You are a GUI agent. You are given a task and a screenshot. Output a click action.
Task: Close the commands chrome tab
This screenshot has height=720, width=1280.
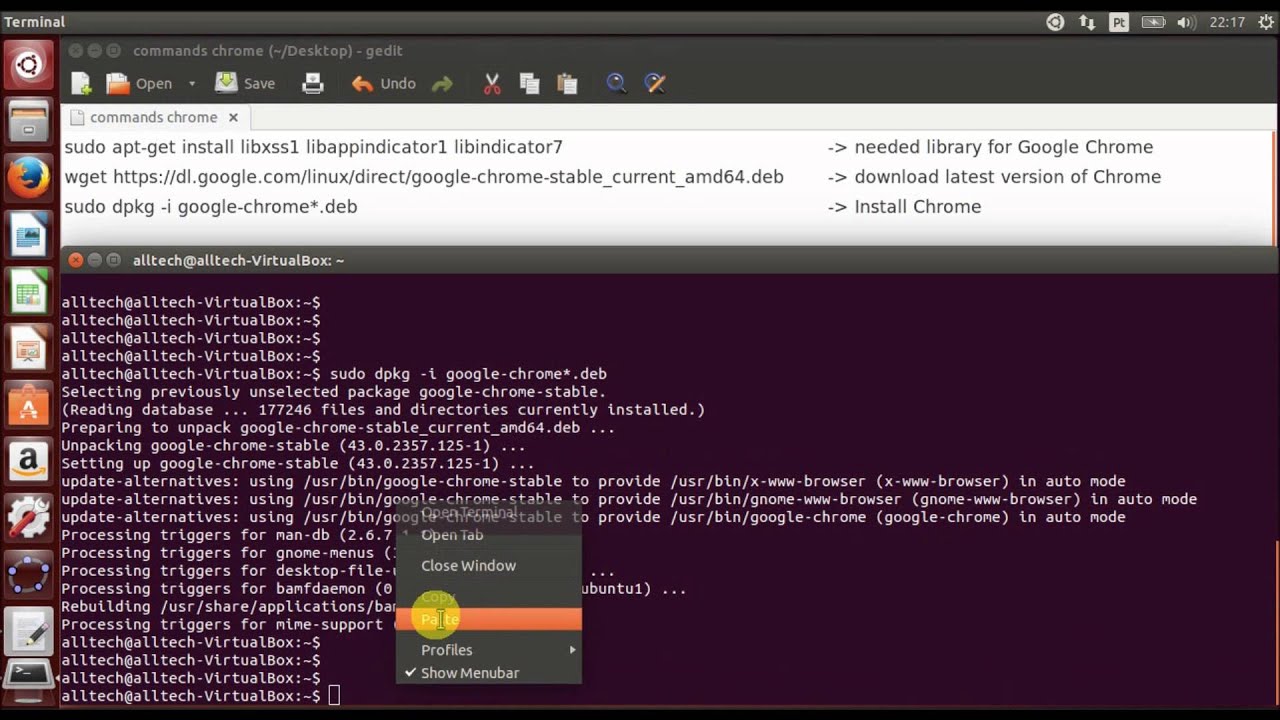(x=233, y=117)
